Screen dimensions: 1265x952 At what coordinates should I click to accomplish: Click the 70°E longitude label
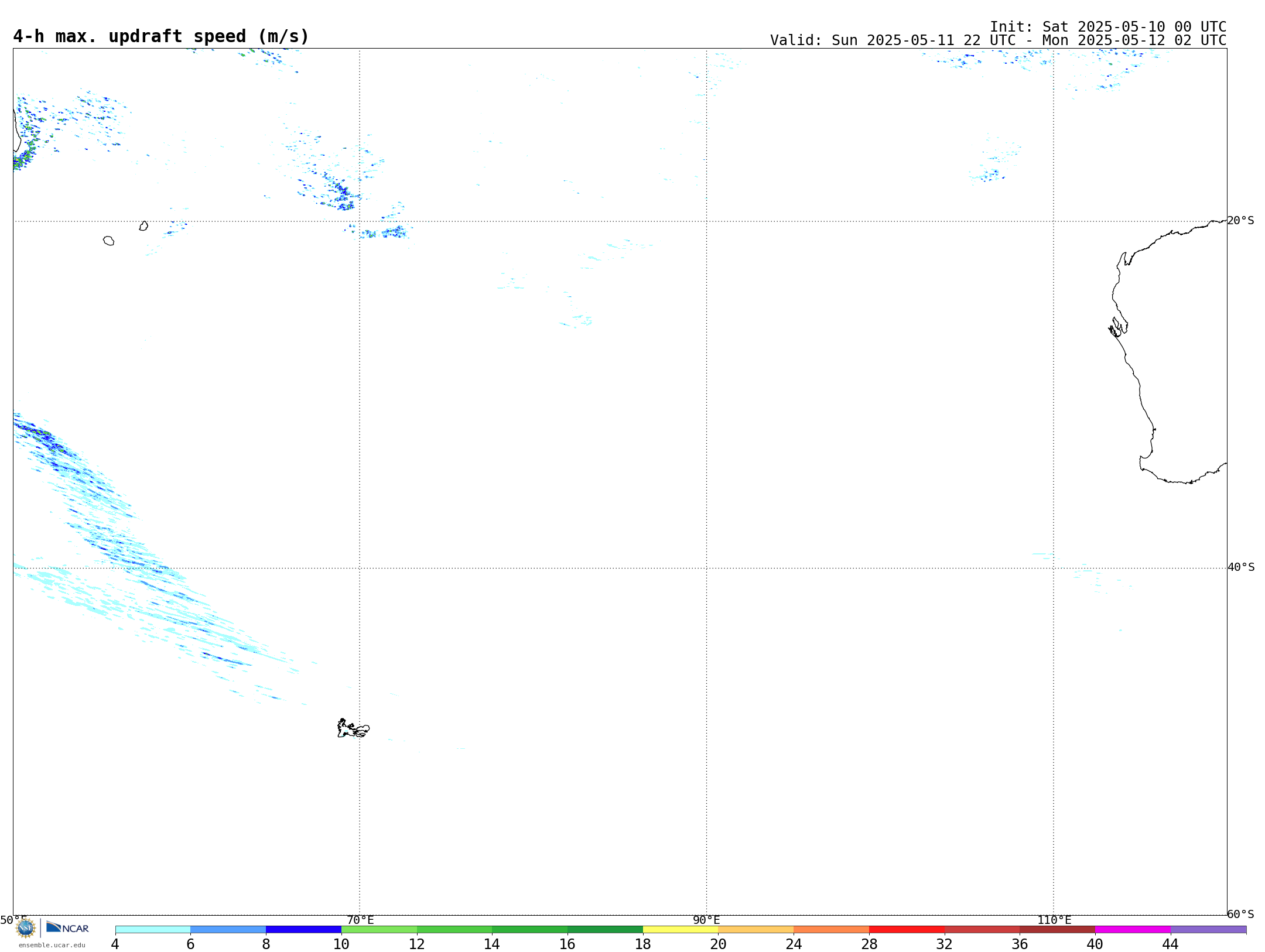(360, 920)
